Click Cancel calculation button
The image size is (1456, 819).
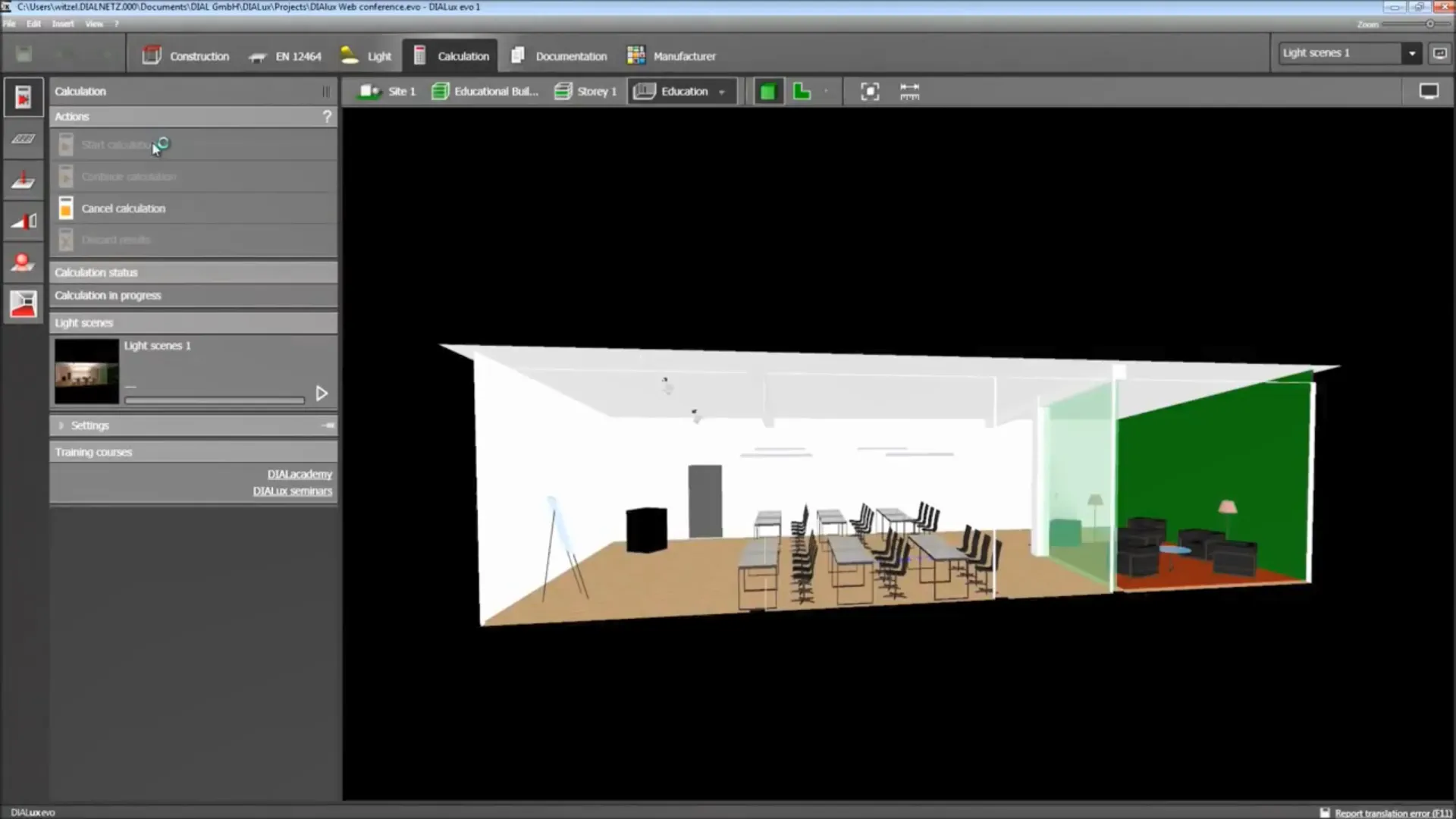click(123, 209)
